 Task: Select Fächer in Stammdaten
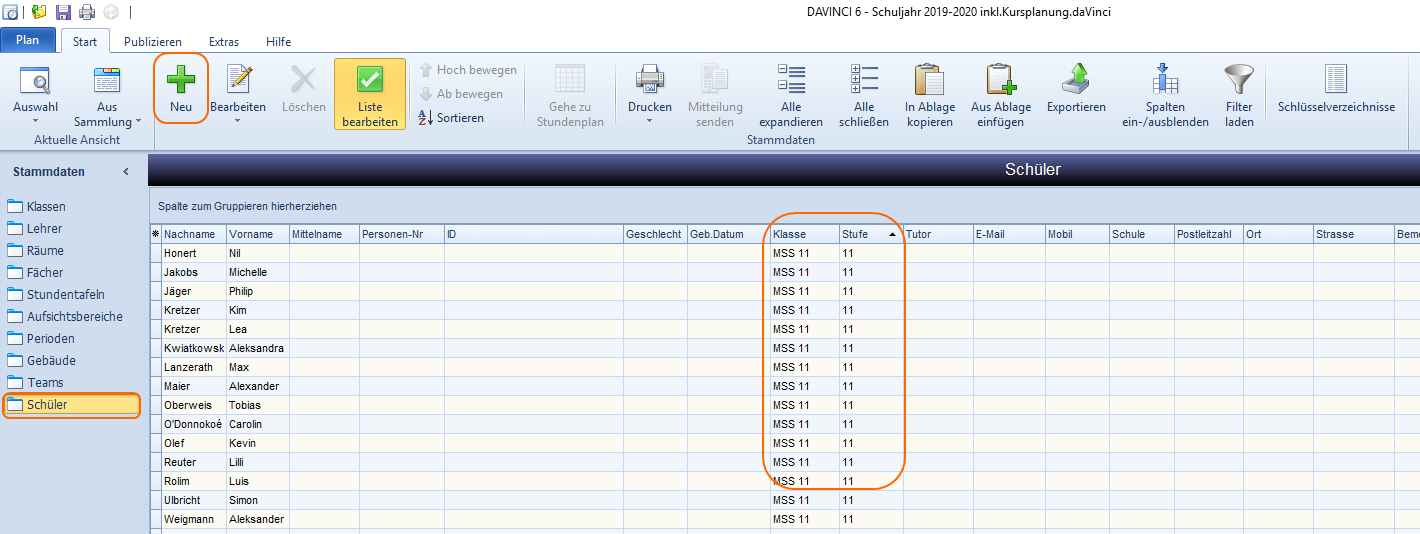point(45,273)
